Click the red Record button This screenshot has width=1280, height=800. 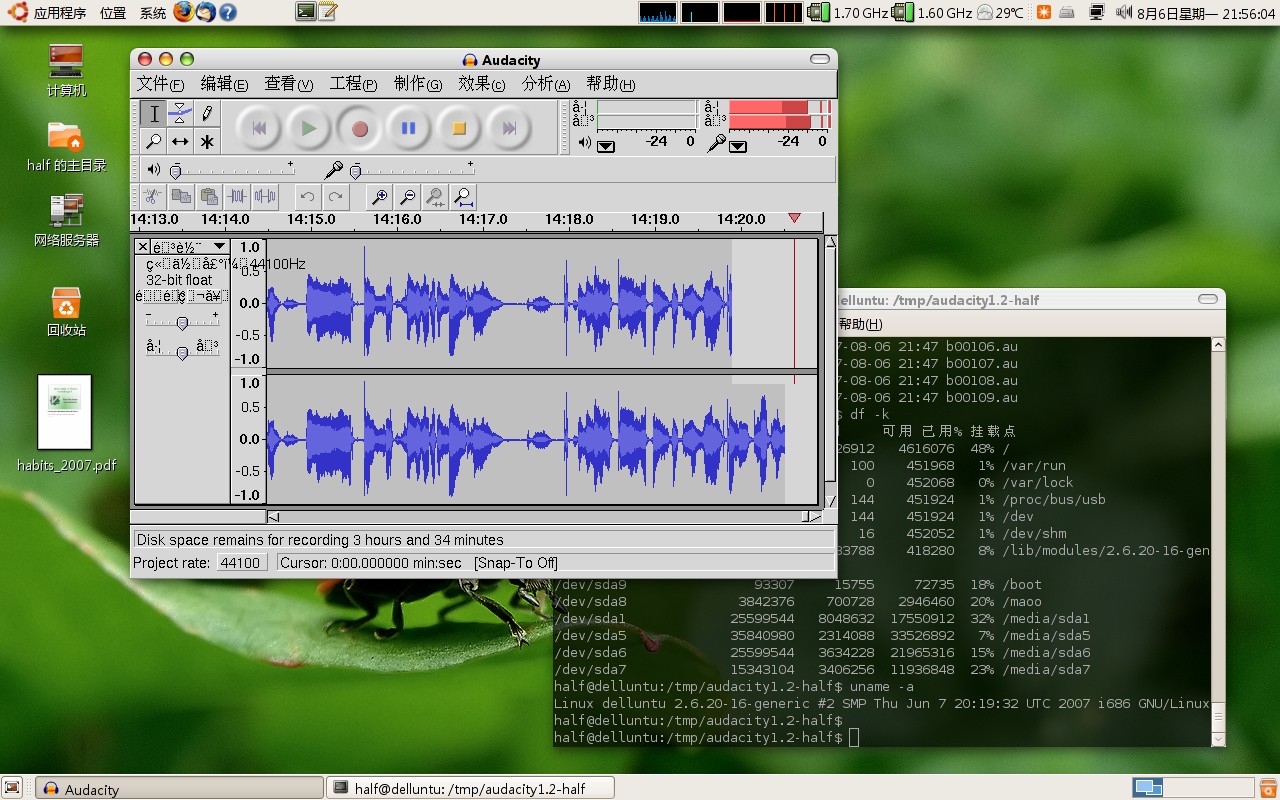click(359, 128)
